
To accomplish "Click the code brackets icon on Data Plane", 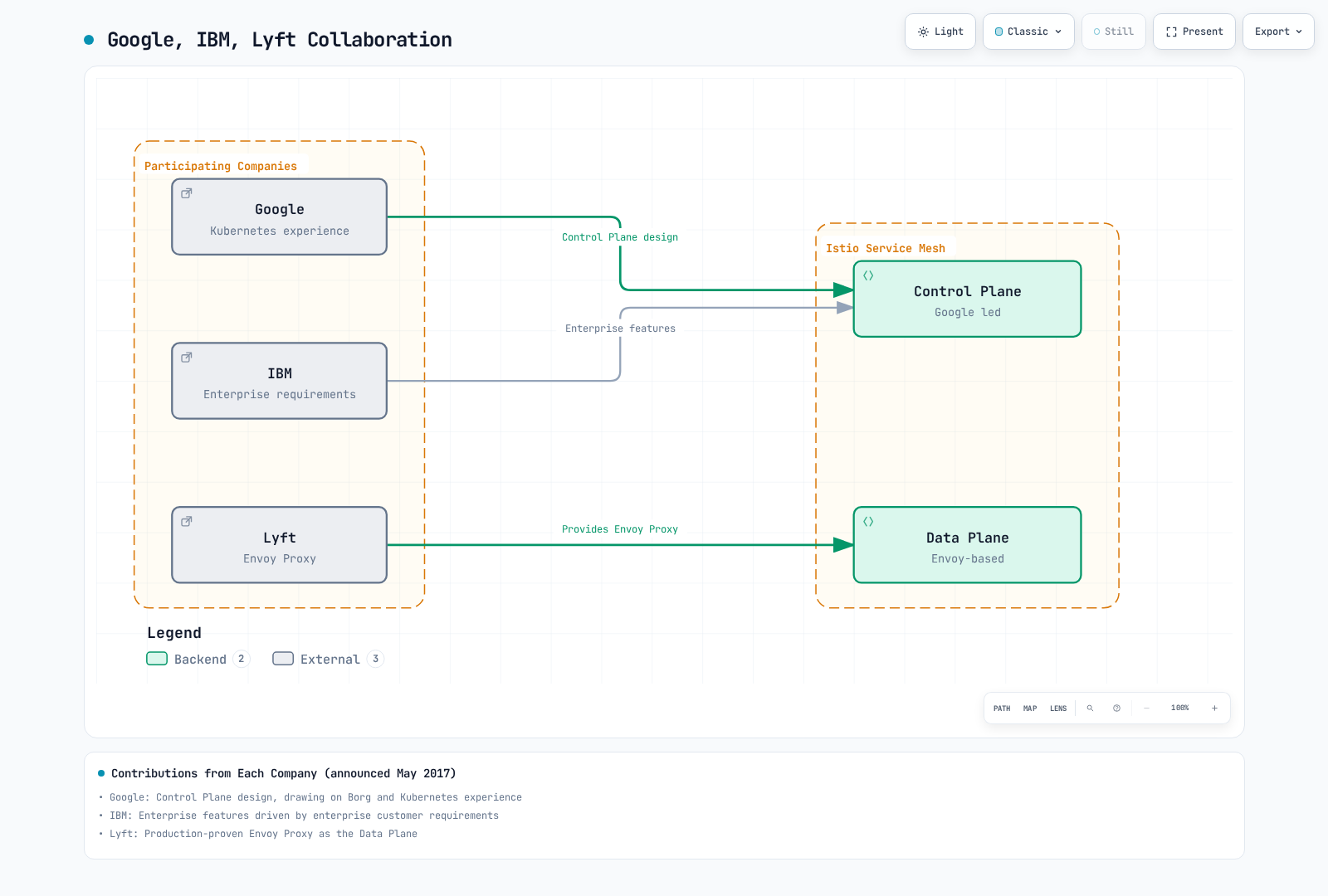I will 868,522.
